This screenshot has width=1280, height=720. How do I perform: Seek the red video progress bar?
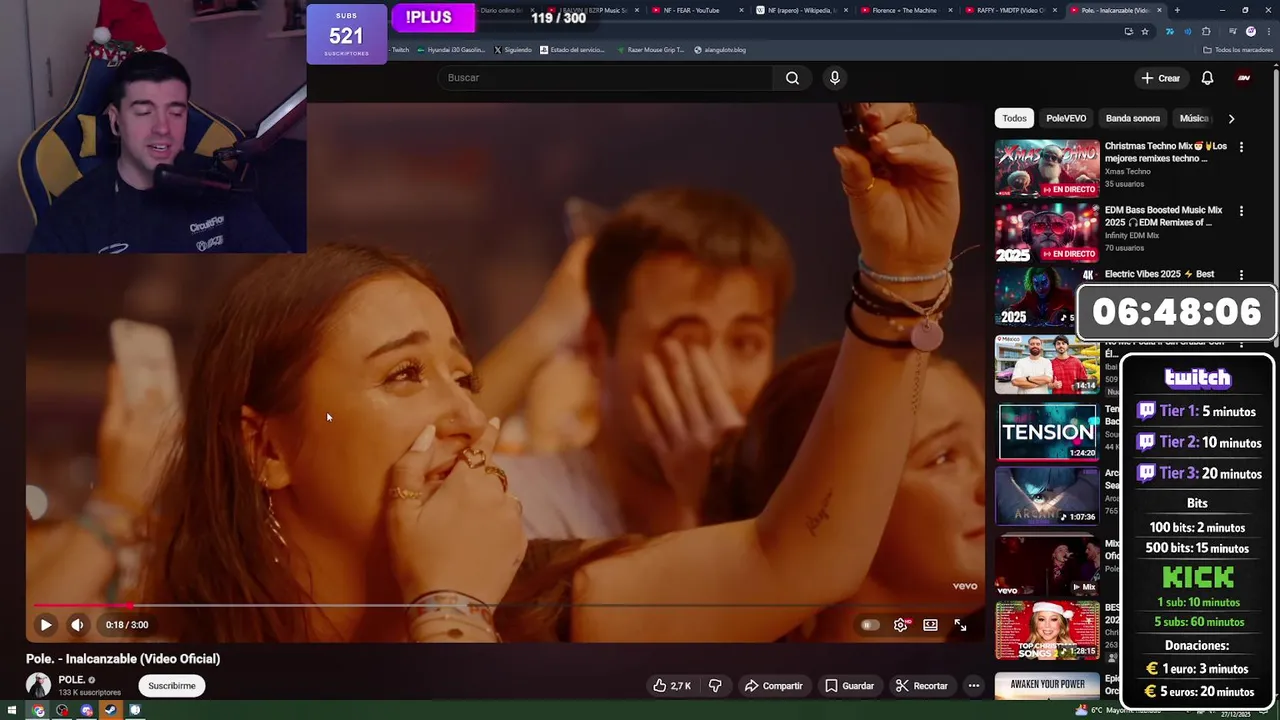[x=505, y=605]
